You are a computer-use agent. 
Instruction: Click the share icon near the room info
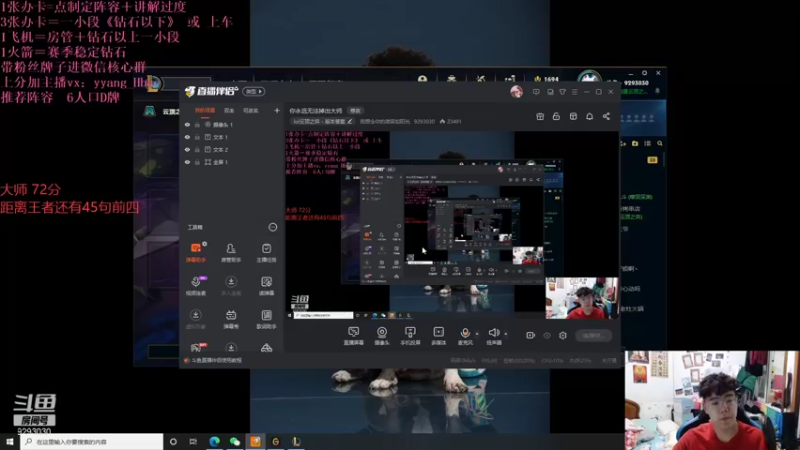click(x=606, y=116)
